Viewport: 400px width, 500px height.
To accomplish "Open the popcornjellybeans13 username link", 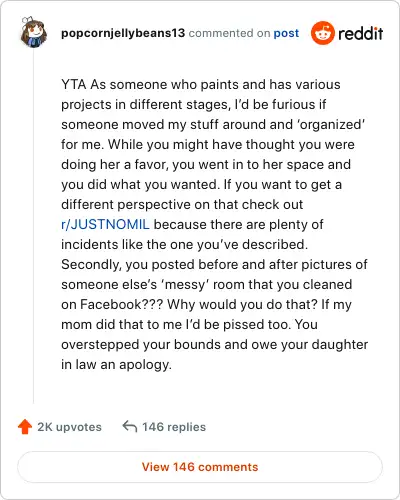I will (123, 33).
